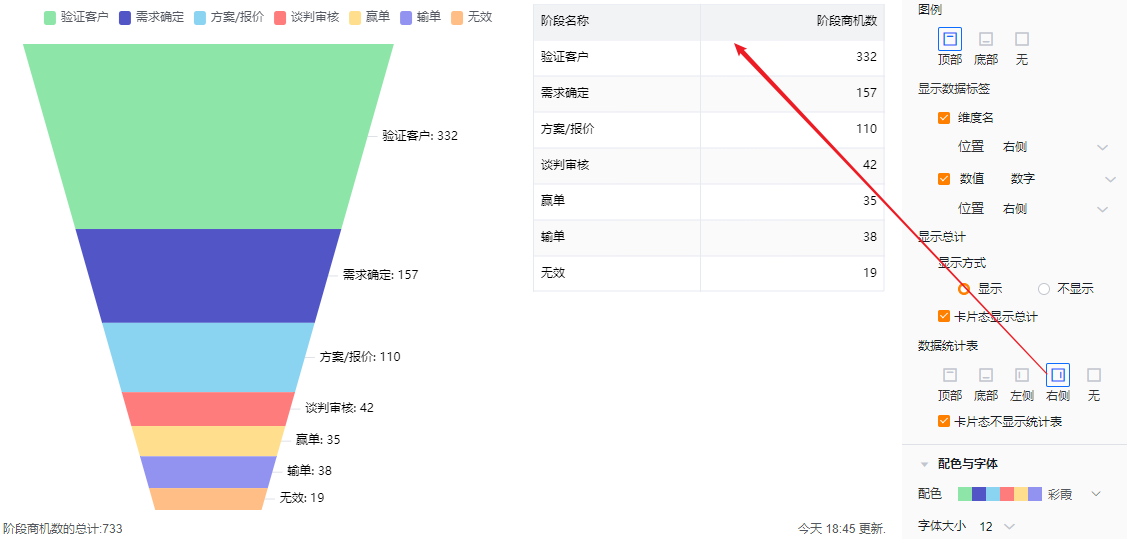The image size is (1127, 539).
Task: Select the 验证客户 table cell
Action: 617,57
